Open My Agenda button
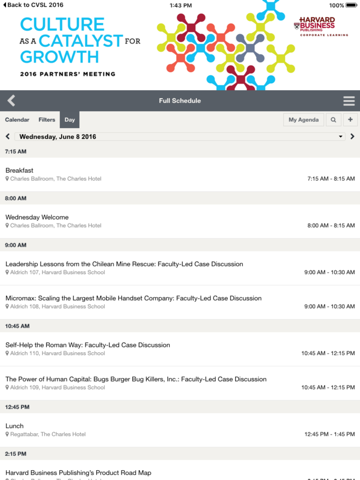Image resolution: width=360 pixels, height=480 pixels. point(304,120)
